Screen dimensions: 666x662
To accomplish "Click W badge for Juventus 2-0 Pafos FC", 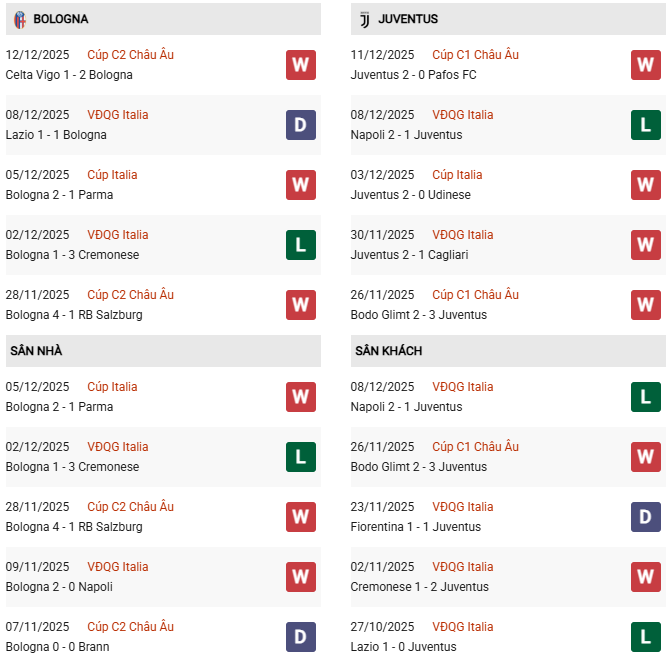I will pyautogui.click(x=646, y=65).
